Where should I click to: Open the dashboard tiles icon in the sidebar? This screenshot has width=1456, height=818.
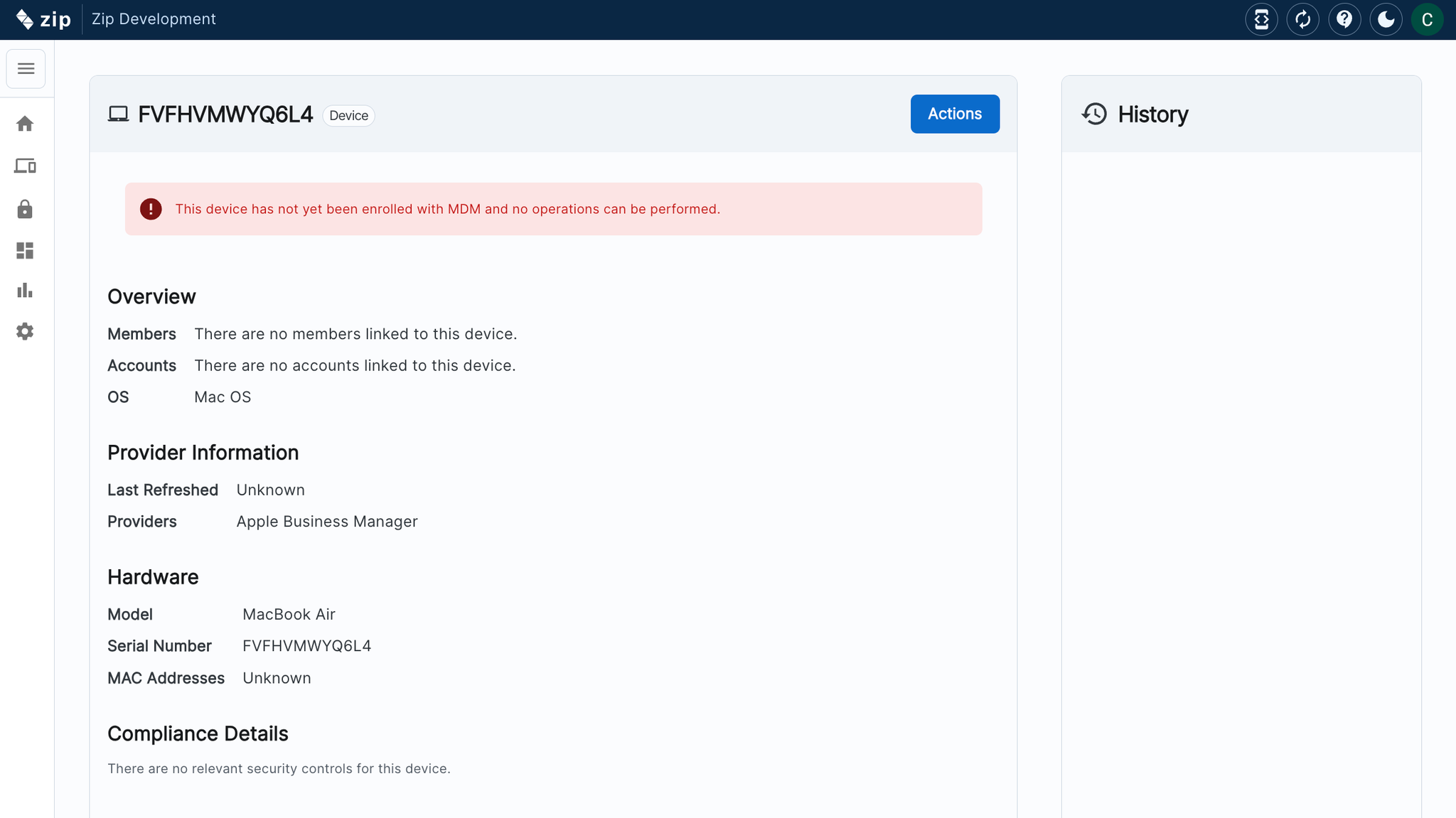pyautogui.click(x=25, y=251)
